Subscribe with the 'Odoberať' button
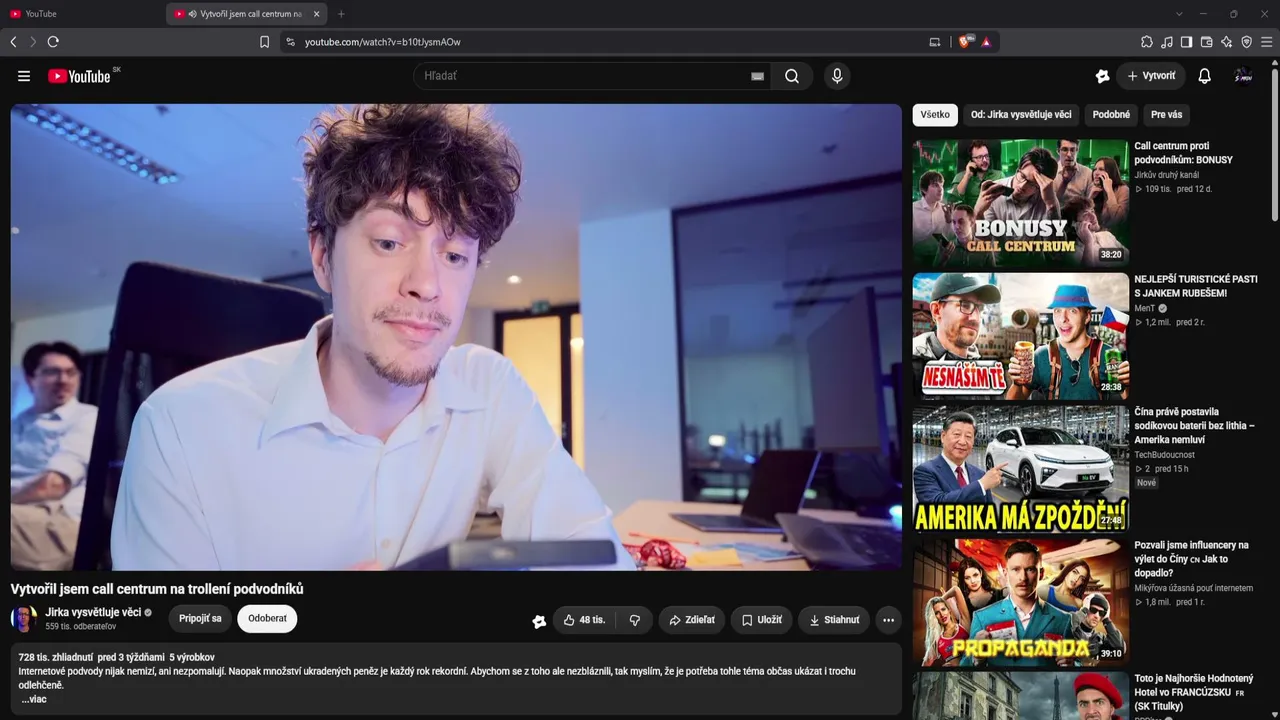1280x720 pixels. point(267,619)
